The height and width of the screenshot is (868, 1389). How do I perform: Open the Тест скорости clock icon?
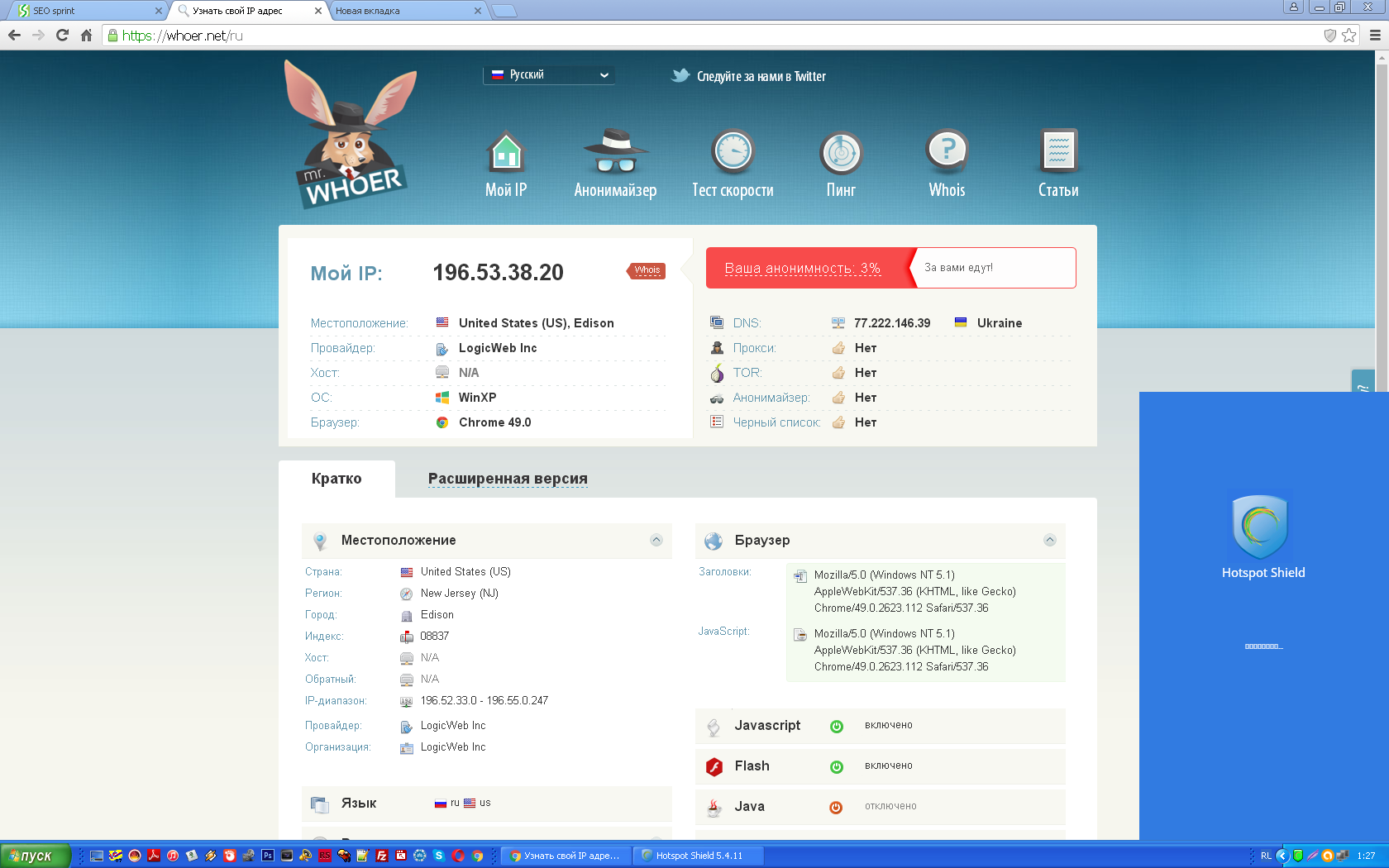coord(733,152)
